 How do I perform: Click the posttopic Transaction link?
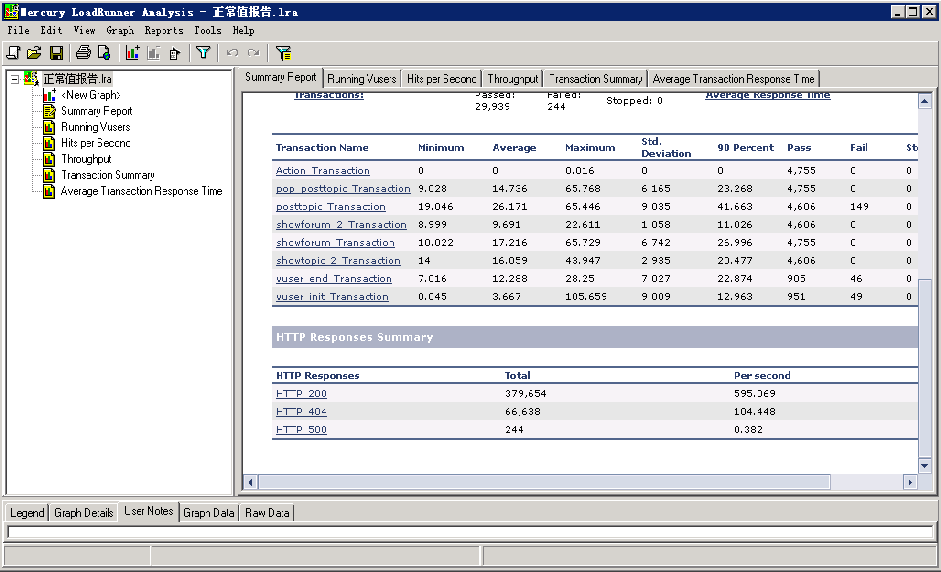[330, 207]
